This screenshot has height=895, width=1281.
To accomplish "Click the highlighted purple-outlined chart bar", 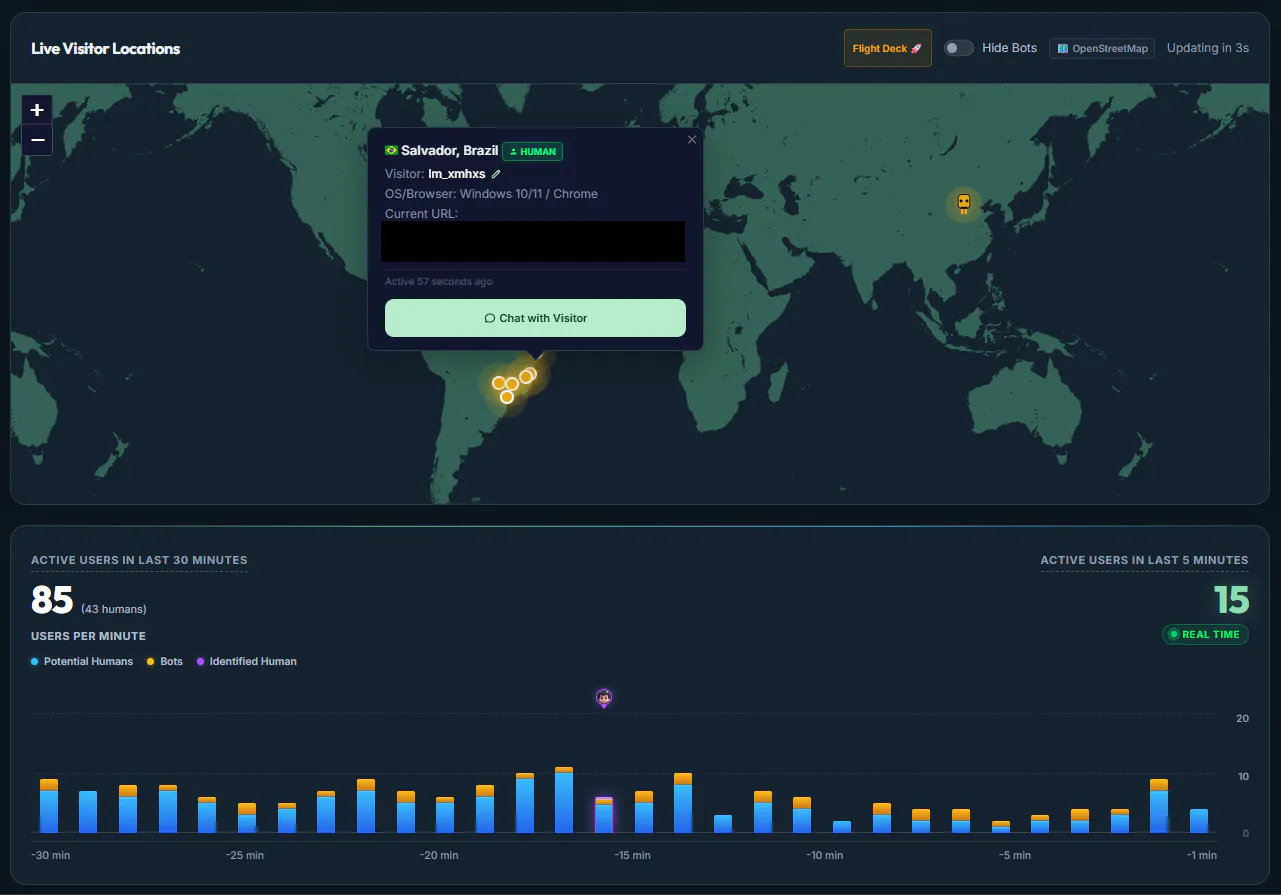I will click(604, 815).
